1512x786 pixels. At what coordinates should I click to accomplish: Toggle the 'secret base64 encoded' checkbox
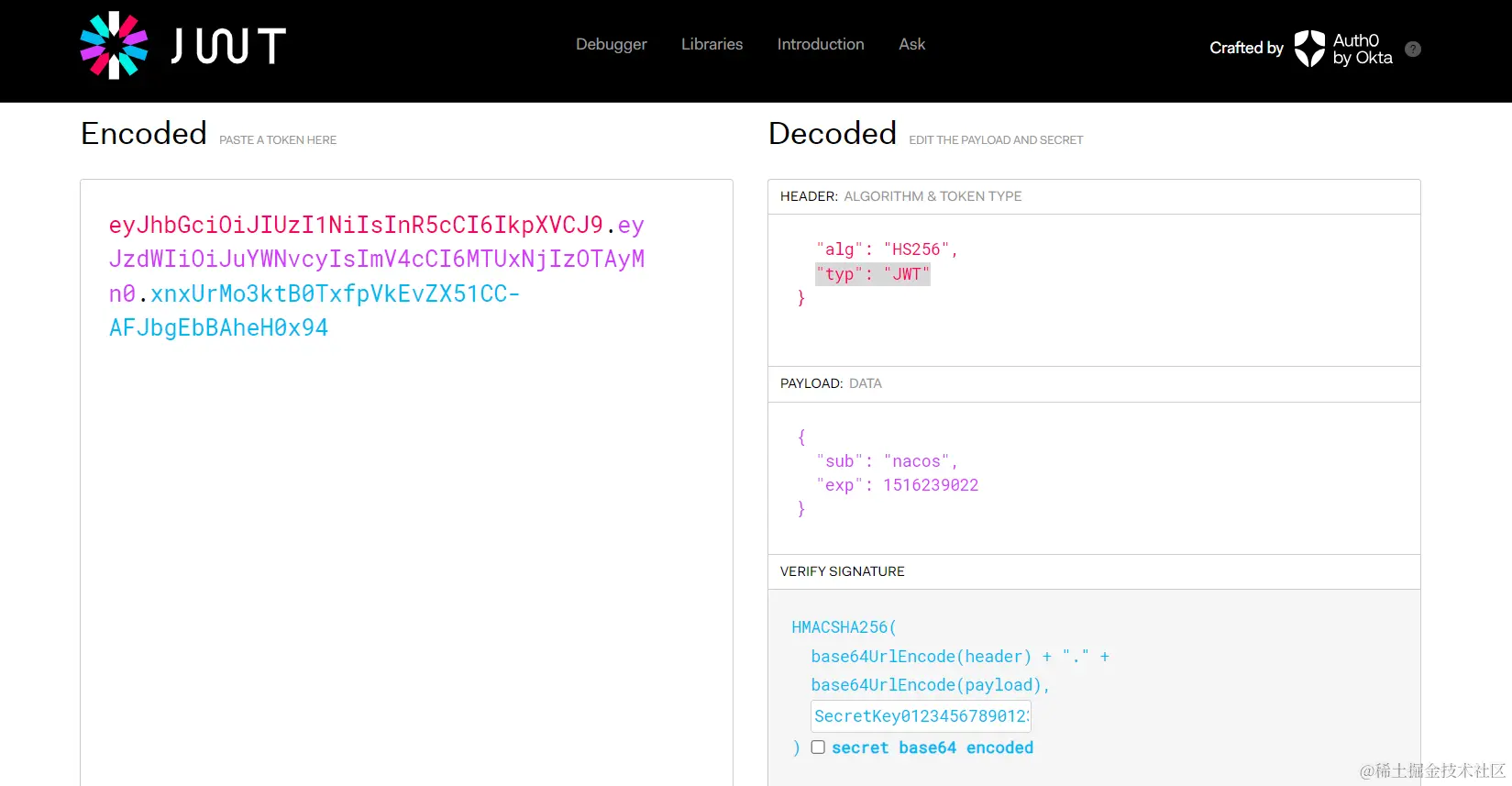(818, 747)
